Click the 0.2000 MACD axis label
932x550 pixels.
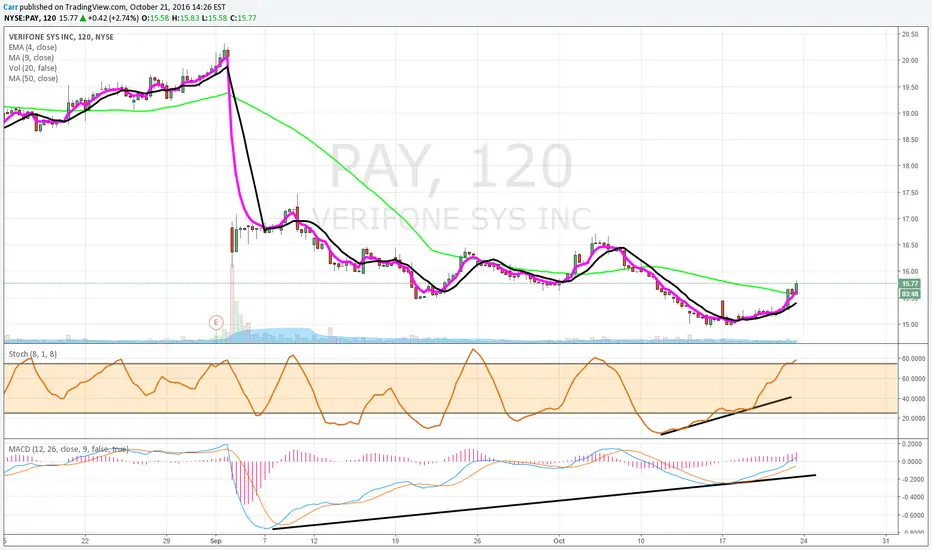tap(912, 444)
